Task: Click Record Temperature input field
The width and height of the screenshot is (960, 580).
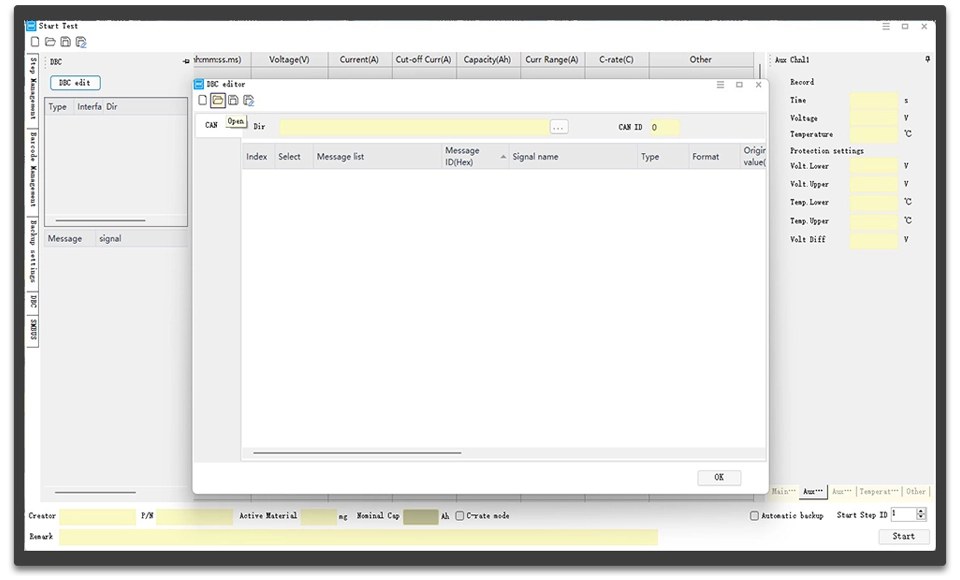Action: [x=874, y=134]
